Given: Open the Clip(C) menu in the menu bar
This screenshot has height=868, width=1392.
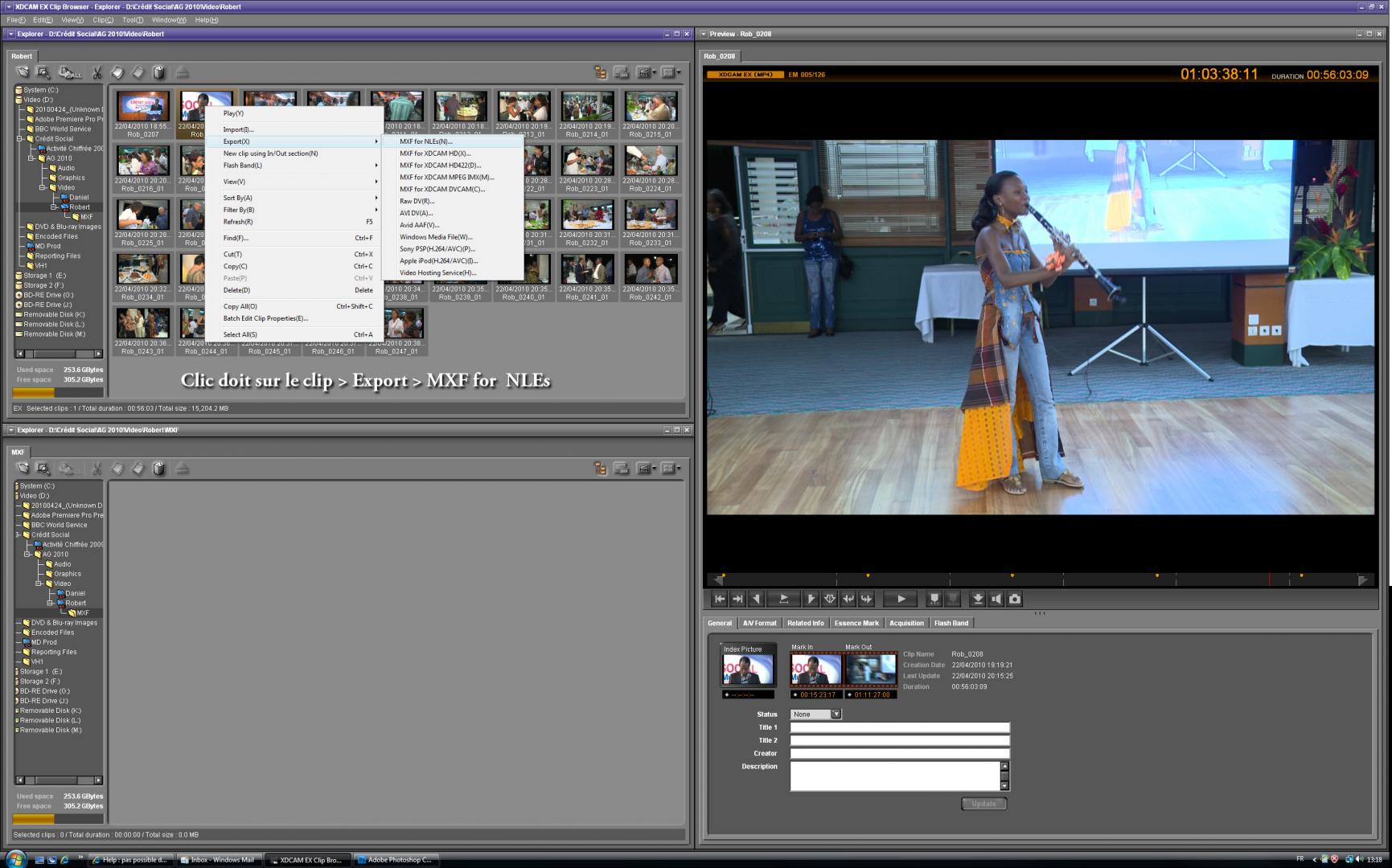Looking at the screenshot, I should [102, 20].
